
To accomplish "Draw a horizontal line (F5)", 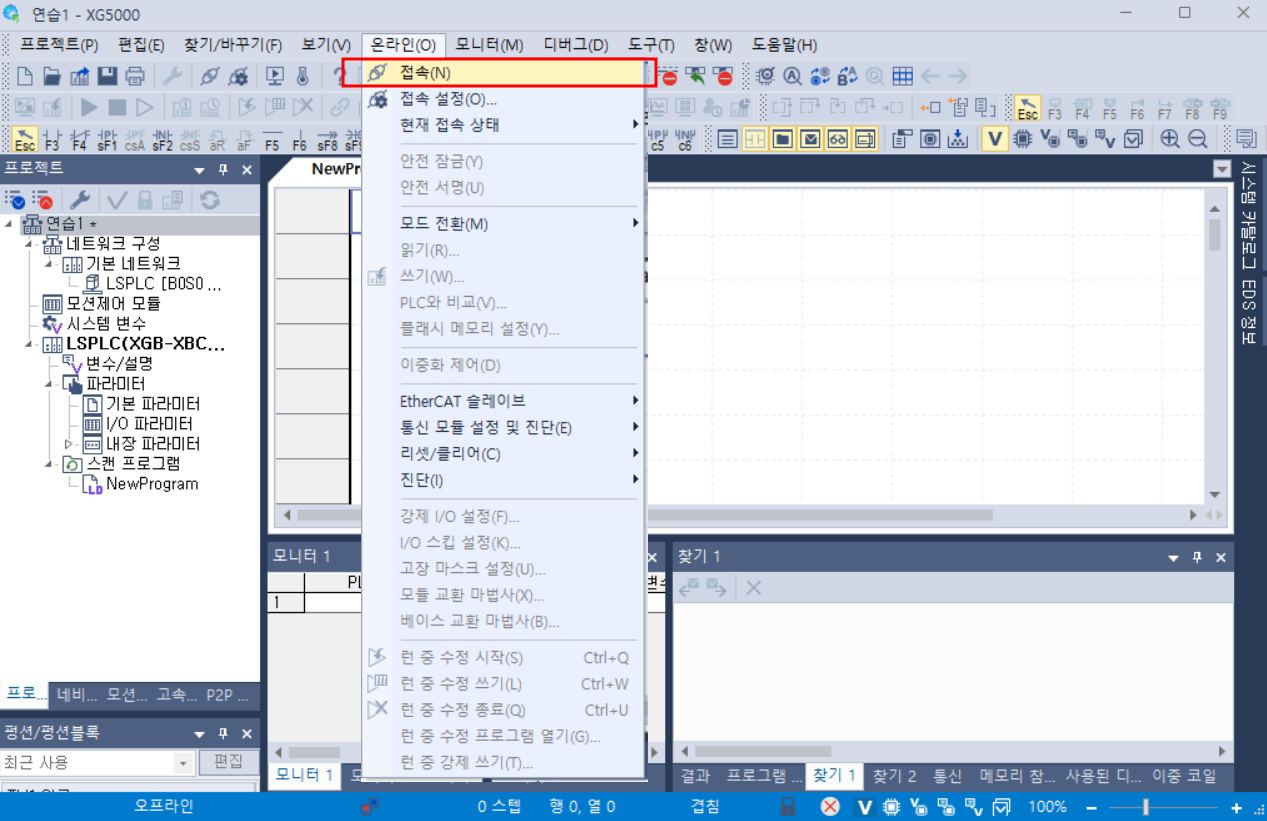I will (x=272, y=139).
